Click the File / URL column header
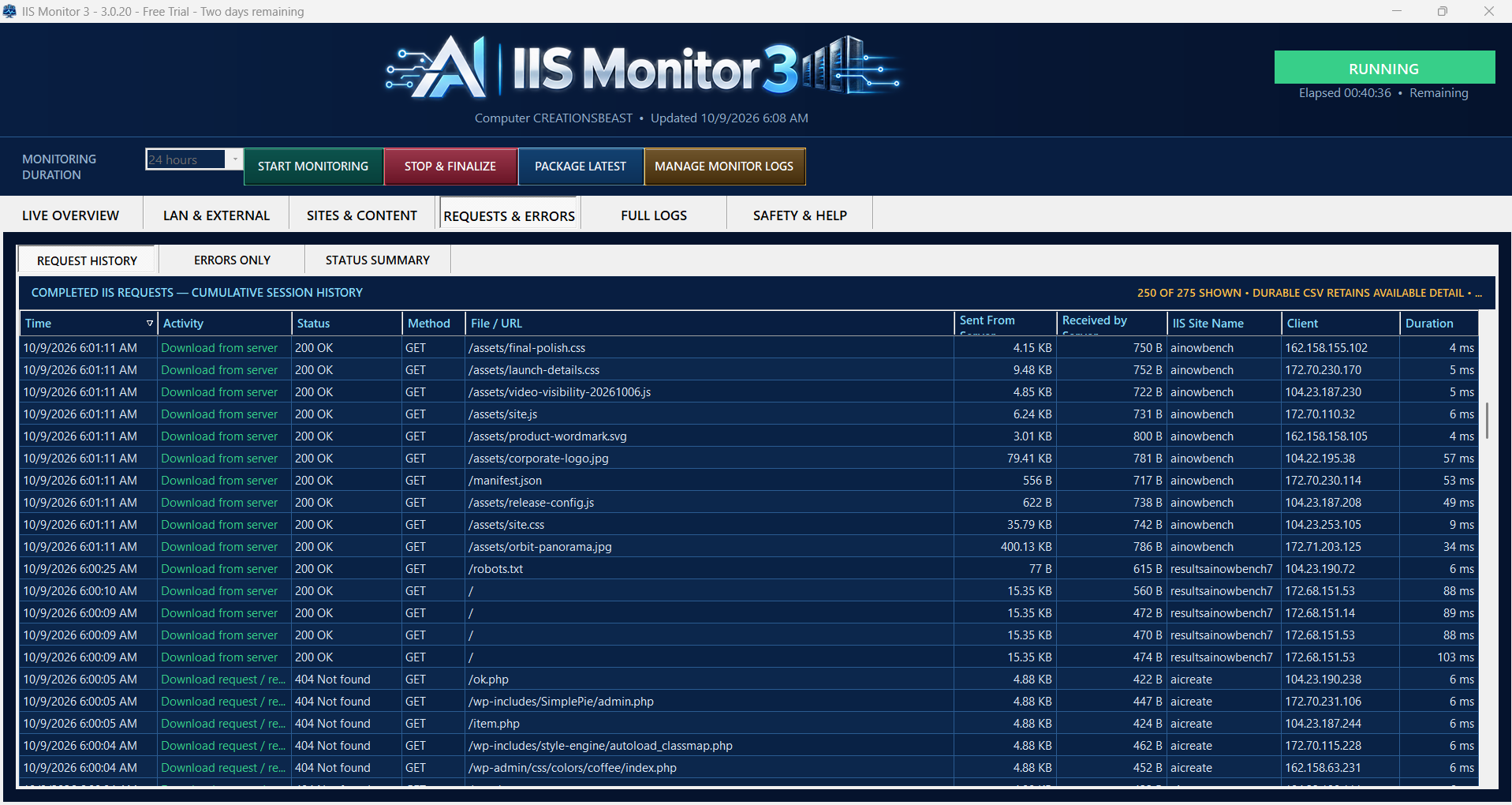The height and width of the screenshot is (805, 1512). pyautogui.click(x=710, y=324)
